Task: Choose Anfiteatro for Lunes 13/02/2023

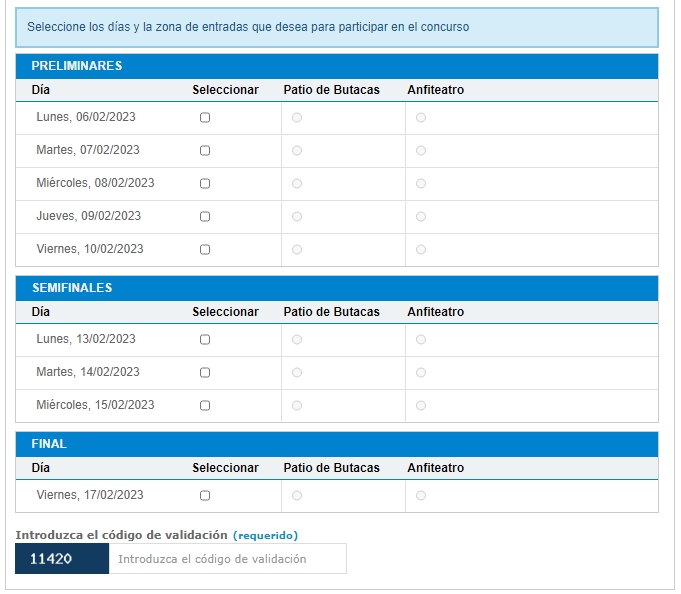Action: coord(421,340)
